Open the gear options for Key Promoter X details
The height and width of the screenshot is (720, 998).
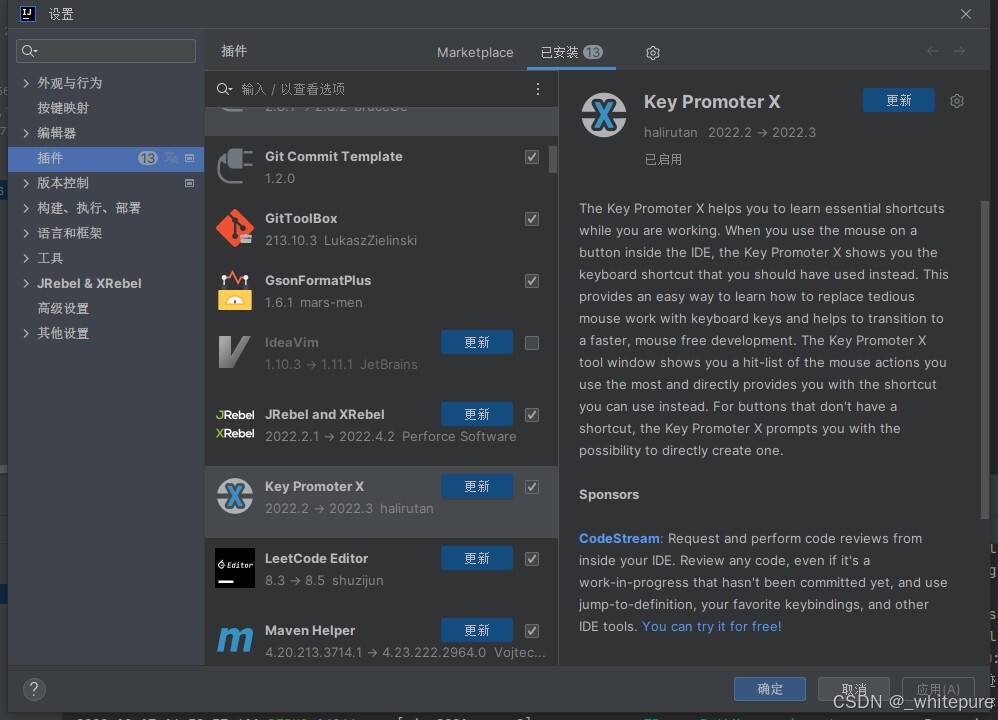[957, 101]
